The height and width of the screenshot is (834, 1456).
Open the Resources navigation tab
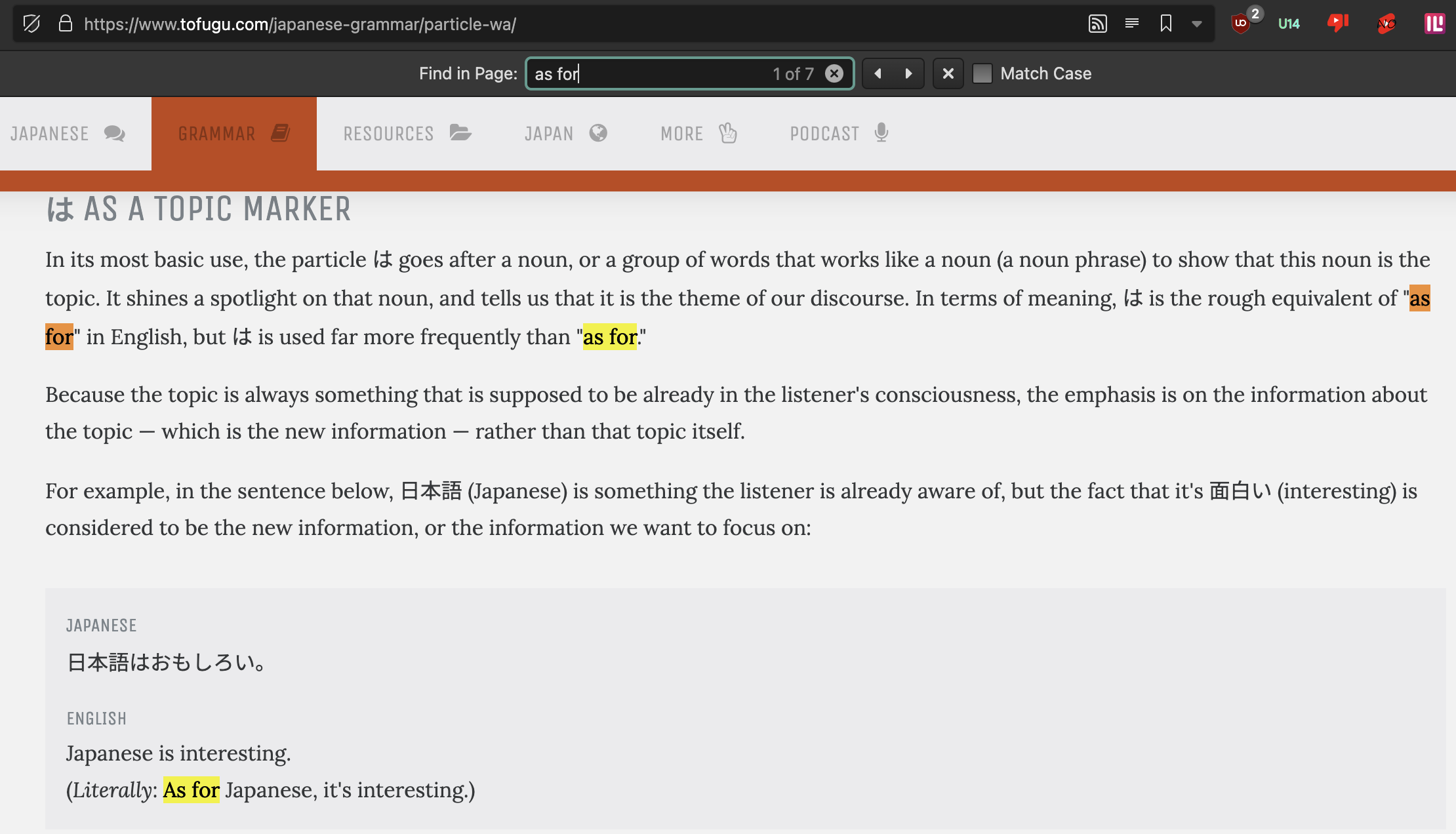(x=407, y=134)
